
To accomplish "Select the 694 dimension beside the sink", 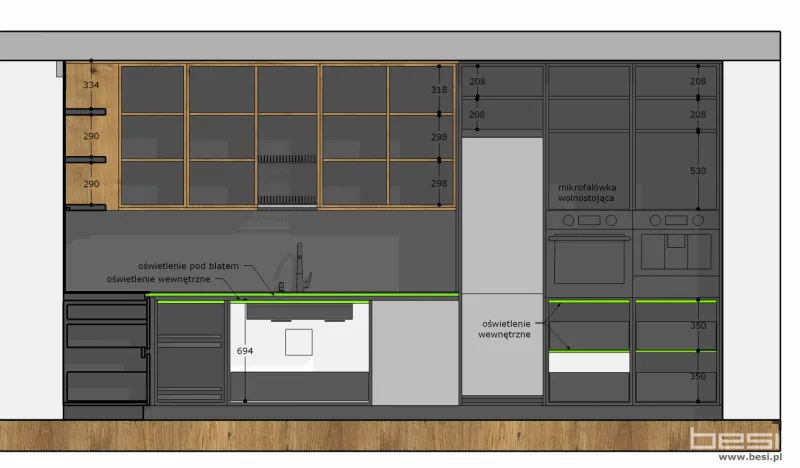I will coord(244,351).
